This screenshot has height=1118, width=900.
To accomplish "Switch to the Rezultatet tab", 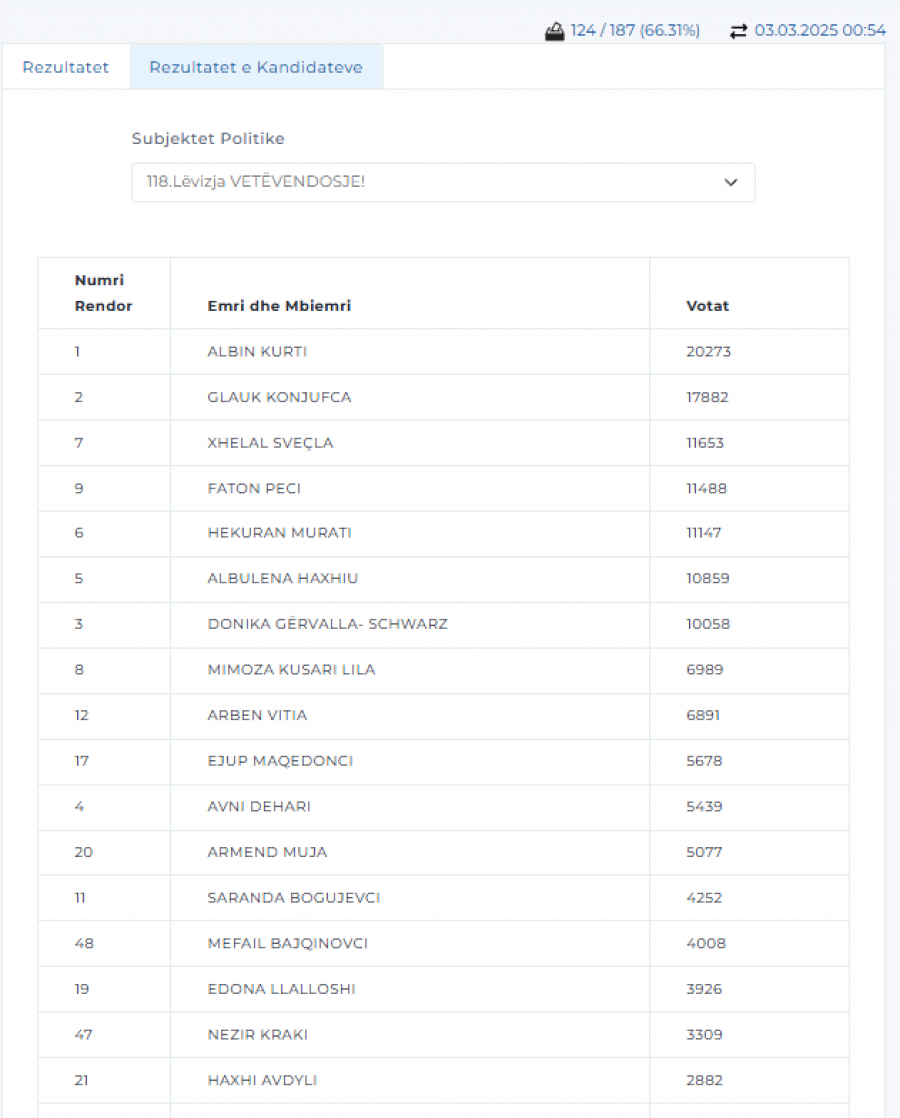I will tap(66, 67).
